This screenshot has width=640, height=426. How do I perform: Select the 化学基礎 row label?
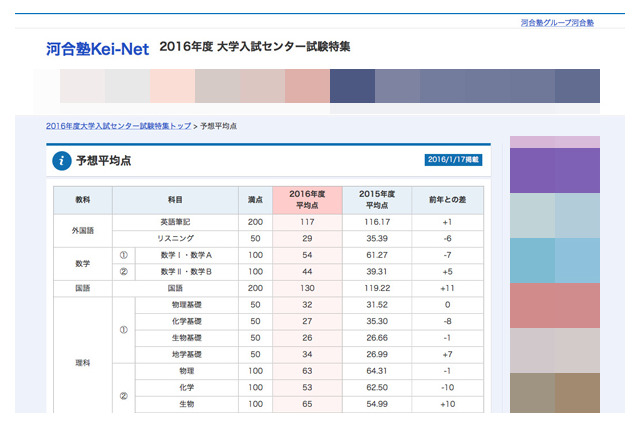tap(187, 322)
